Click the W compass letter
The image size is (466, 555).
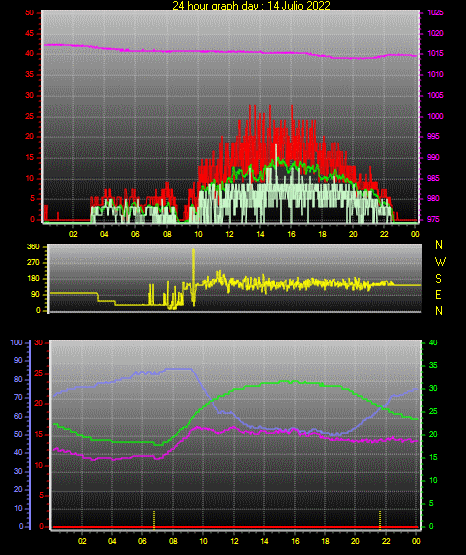point(440,262)
